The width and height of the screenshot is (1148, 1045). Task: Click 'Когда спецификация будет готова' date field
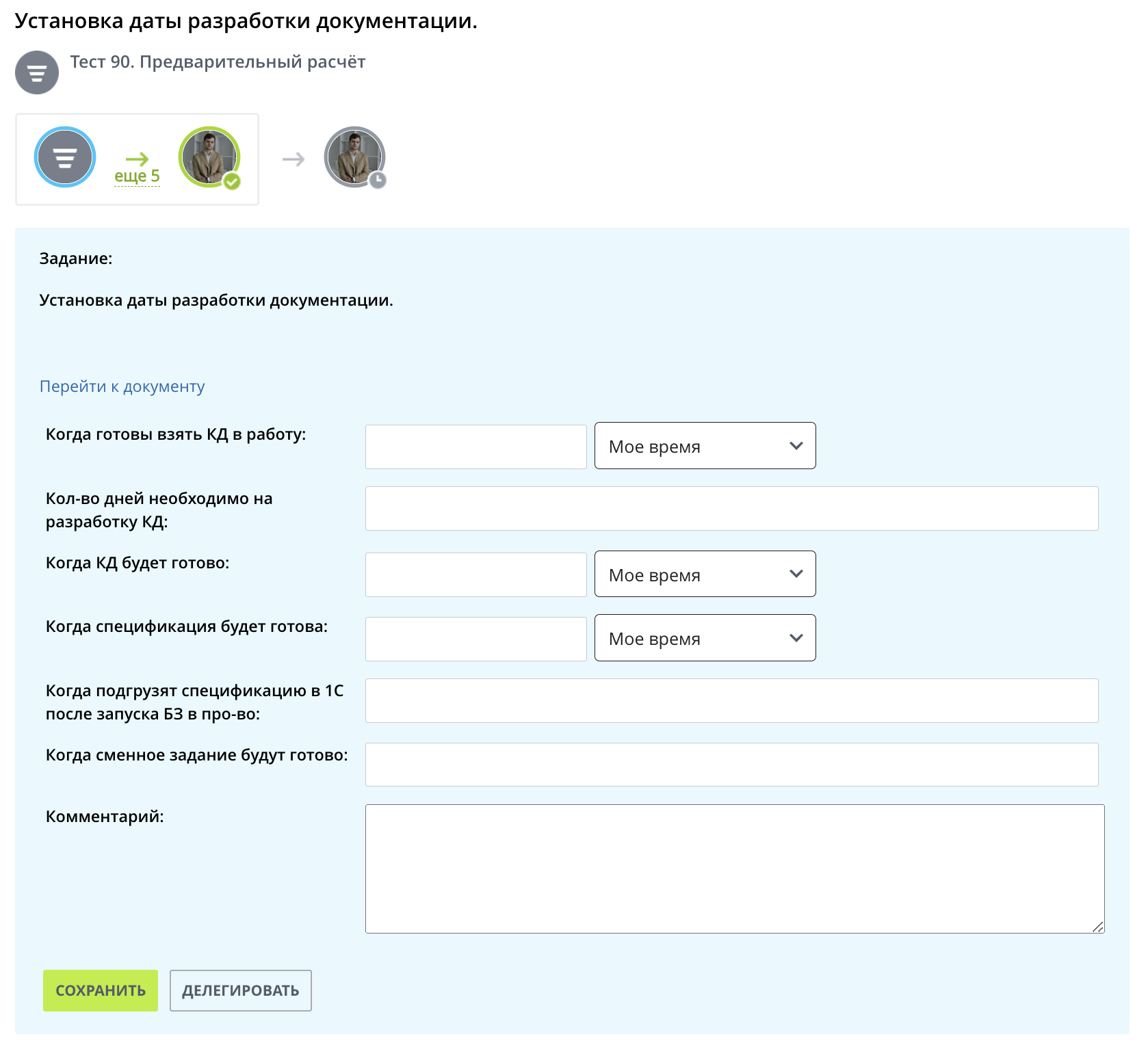click(475, 639)
